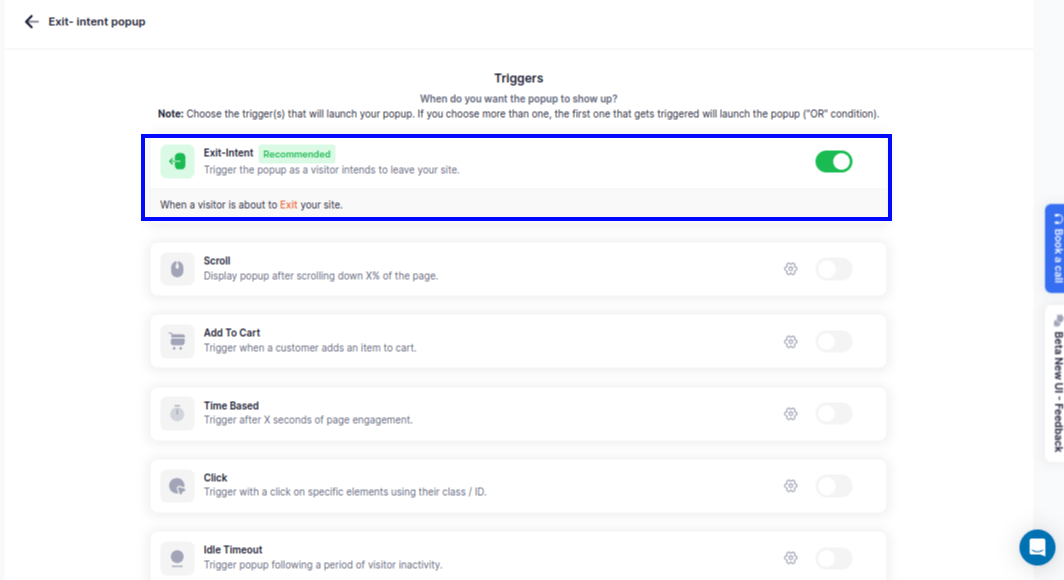Open Click trigger settings gear
Screen dimensions: 1064x580
[x=790, y=485]
